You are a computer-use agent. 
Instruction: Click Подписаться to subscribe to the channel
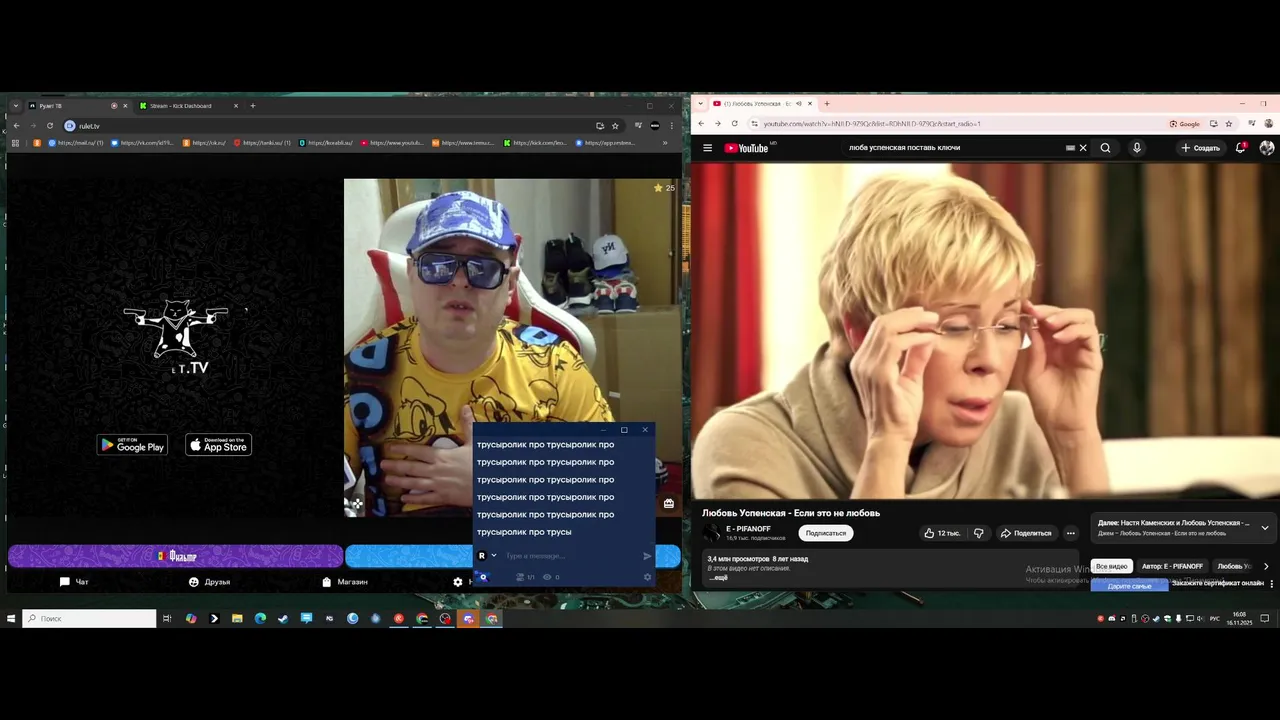coord(826,533)
